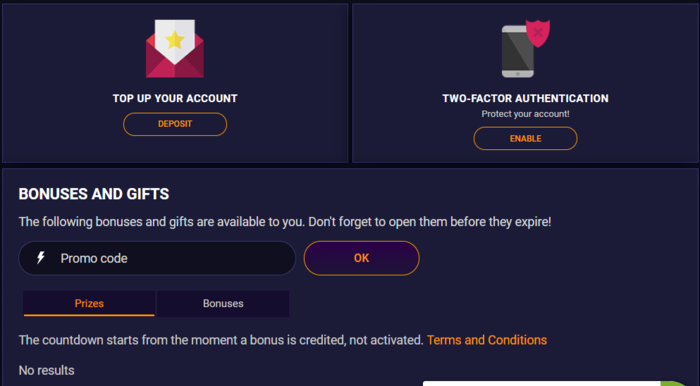Click the yellow star on the envelope
The width and height of the screenshot is (700, 386).
[x=175, y=40]
